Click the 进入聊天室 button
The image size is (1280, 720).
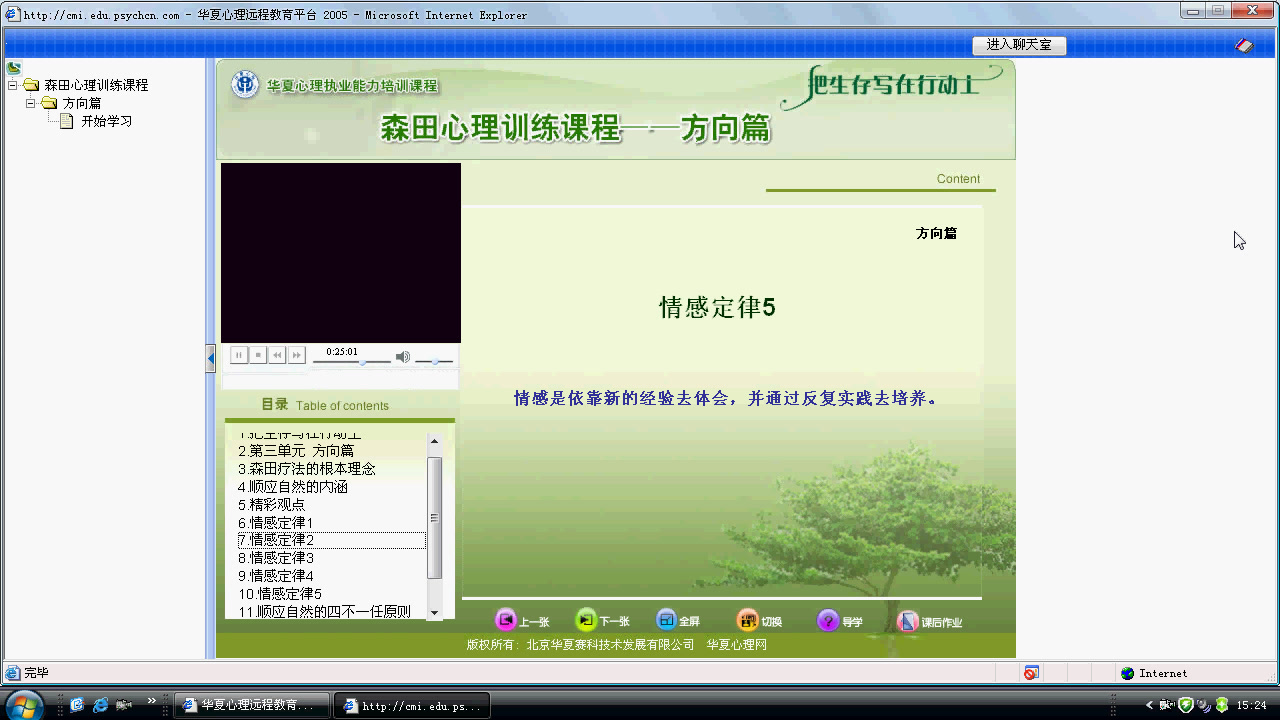(x=1019, y=45)
